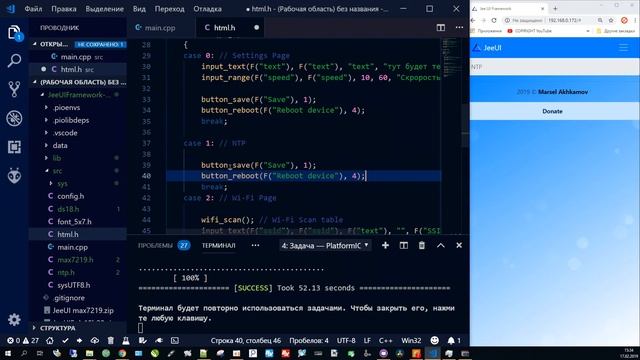640x360 pixels.
Task: Kill the terminal with the trash icon
Action: 422,245
